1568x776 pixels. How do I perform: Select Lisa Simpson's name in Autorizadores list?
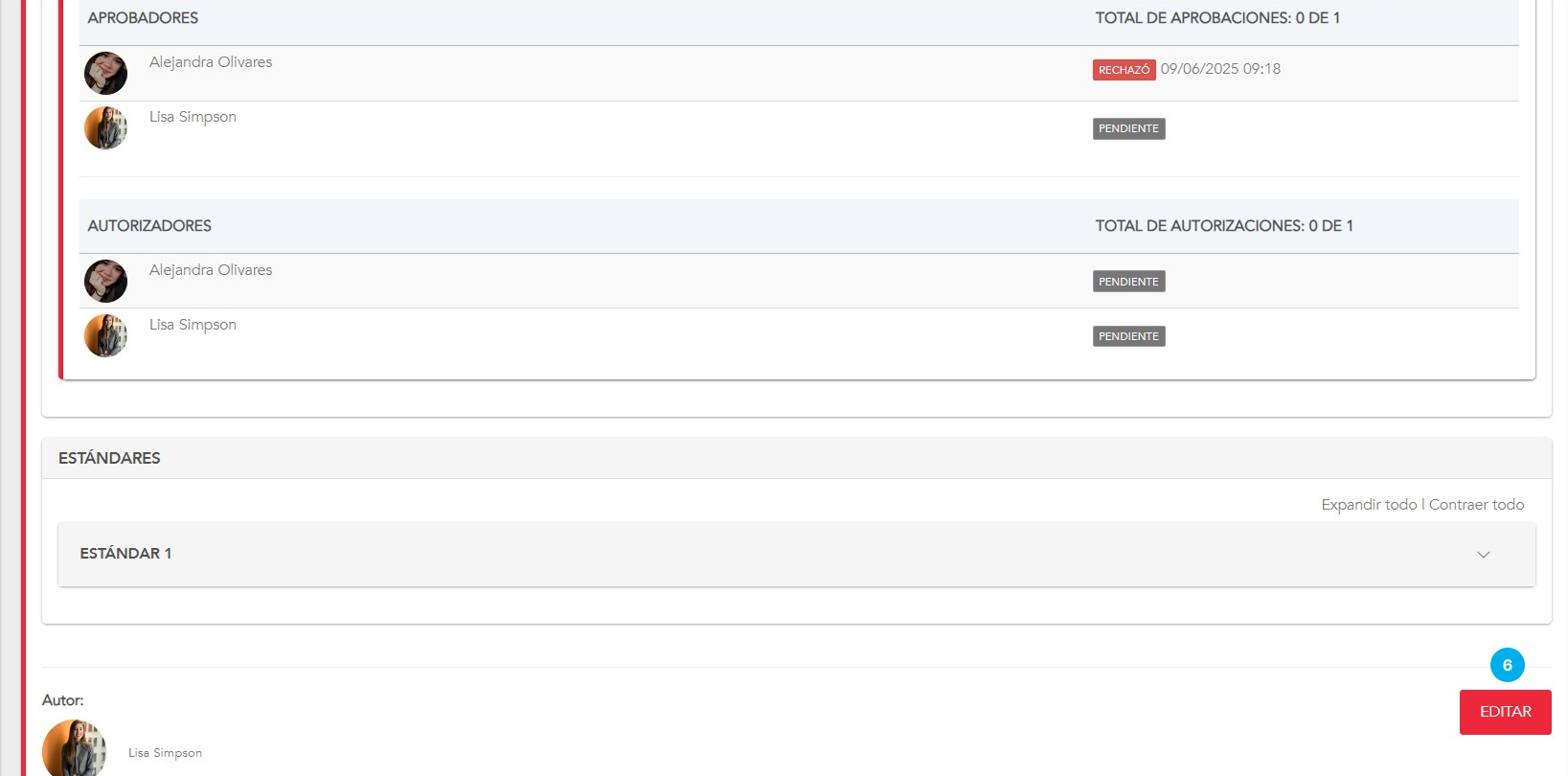coord(193,325)
